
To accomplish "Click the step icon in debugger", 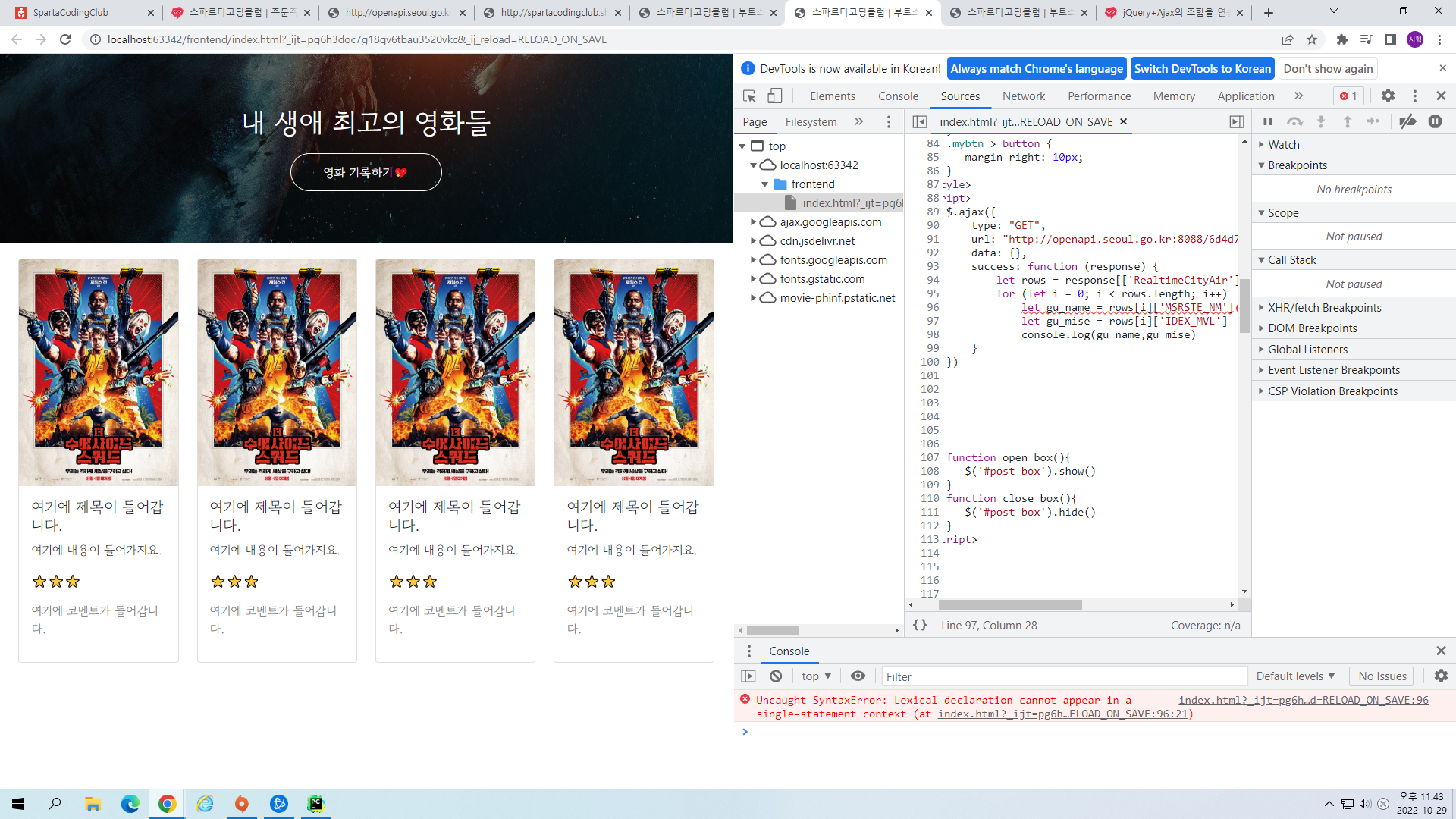I will point(1373,121).
